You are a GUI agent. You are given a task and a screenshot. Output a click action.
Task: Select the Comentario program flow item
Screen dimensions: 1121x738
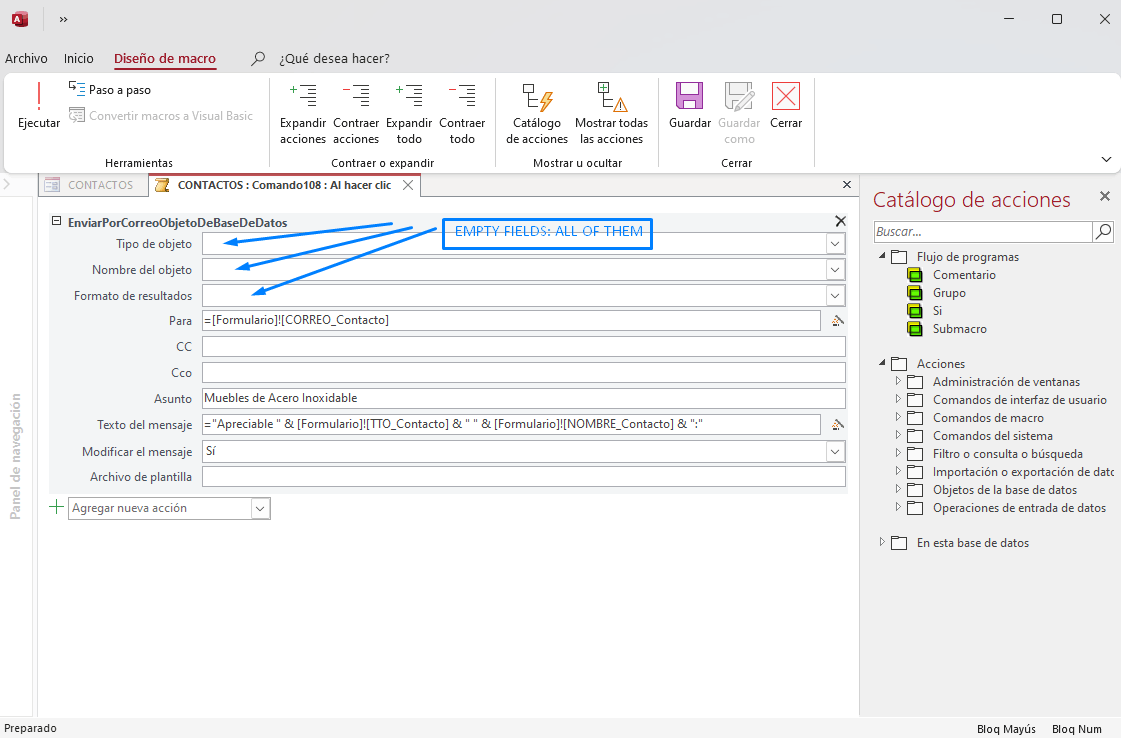pyautogui.click(x=964, y=275)
